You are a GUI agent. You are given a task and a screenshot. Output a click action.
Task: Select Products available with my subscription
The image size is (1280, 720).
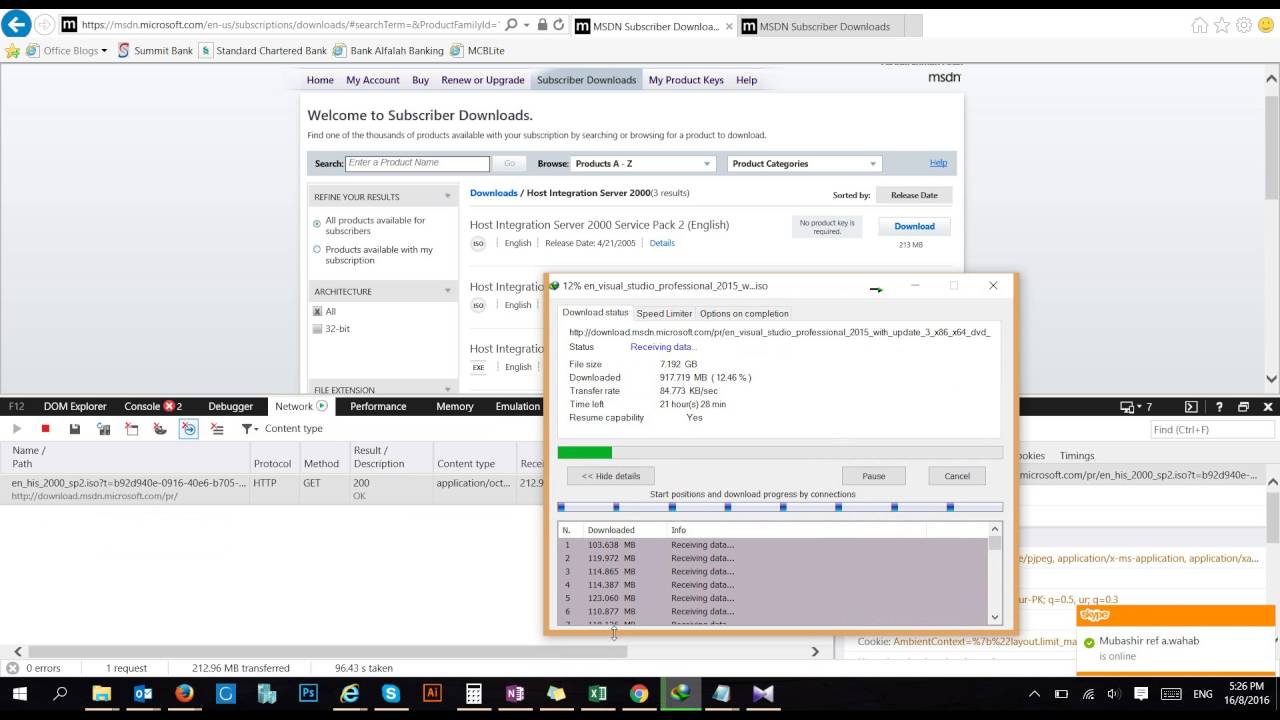pyautogui.click(x=317, y=250)
